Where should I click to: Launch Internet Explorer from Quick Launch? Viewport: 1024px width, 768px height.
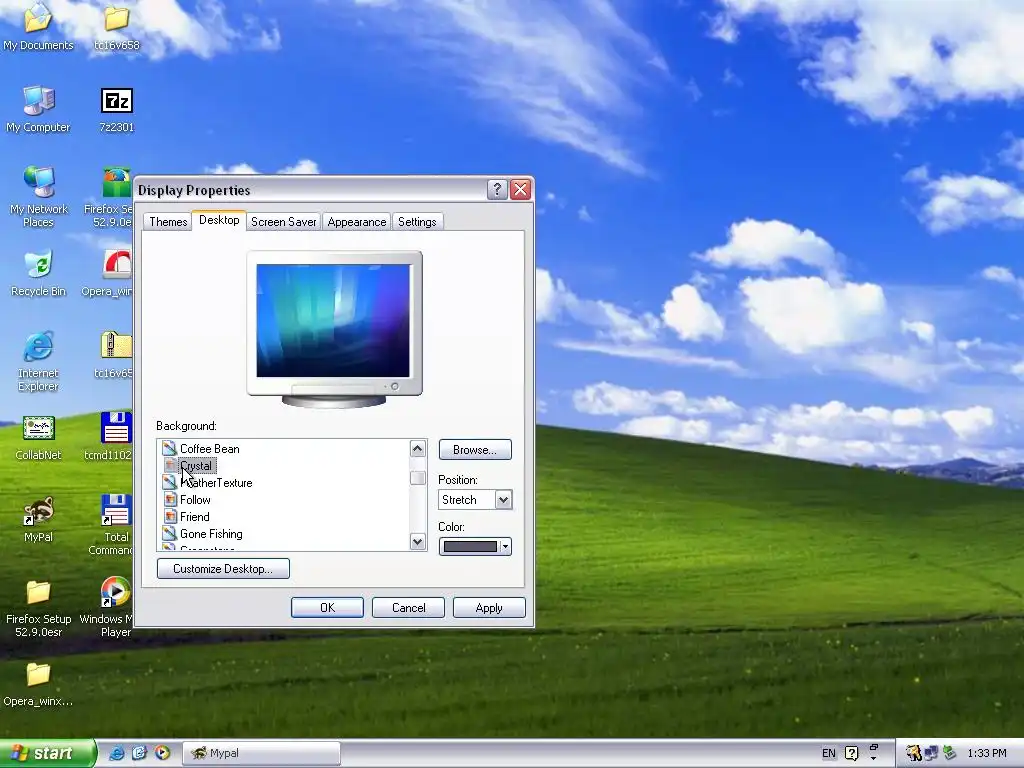coord(117,753)
